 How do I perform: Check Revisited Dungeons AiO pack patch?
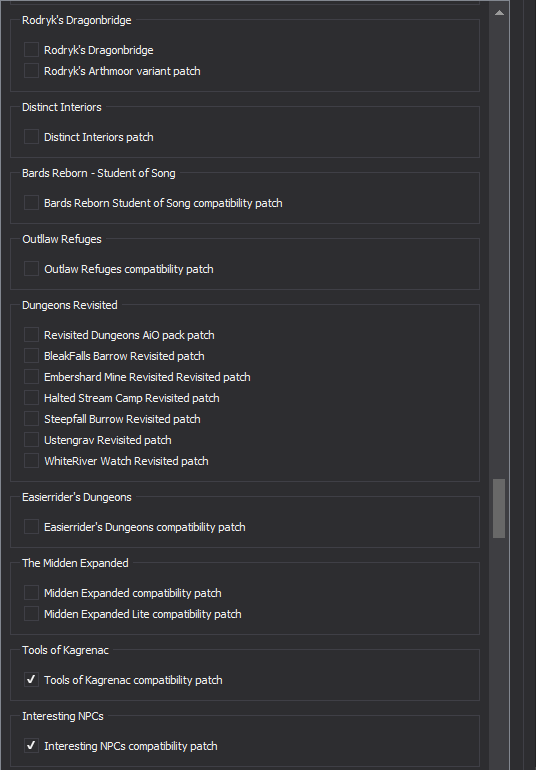(x=31, y=334)
